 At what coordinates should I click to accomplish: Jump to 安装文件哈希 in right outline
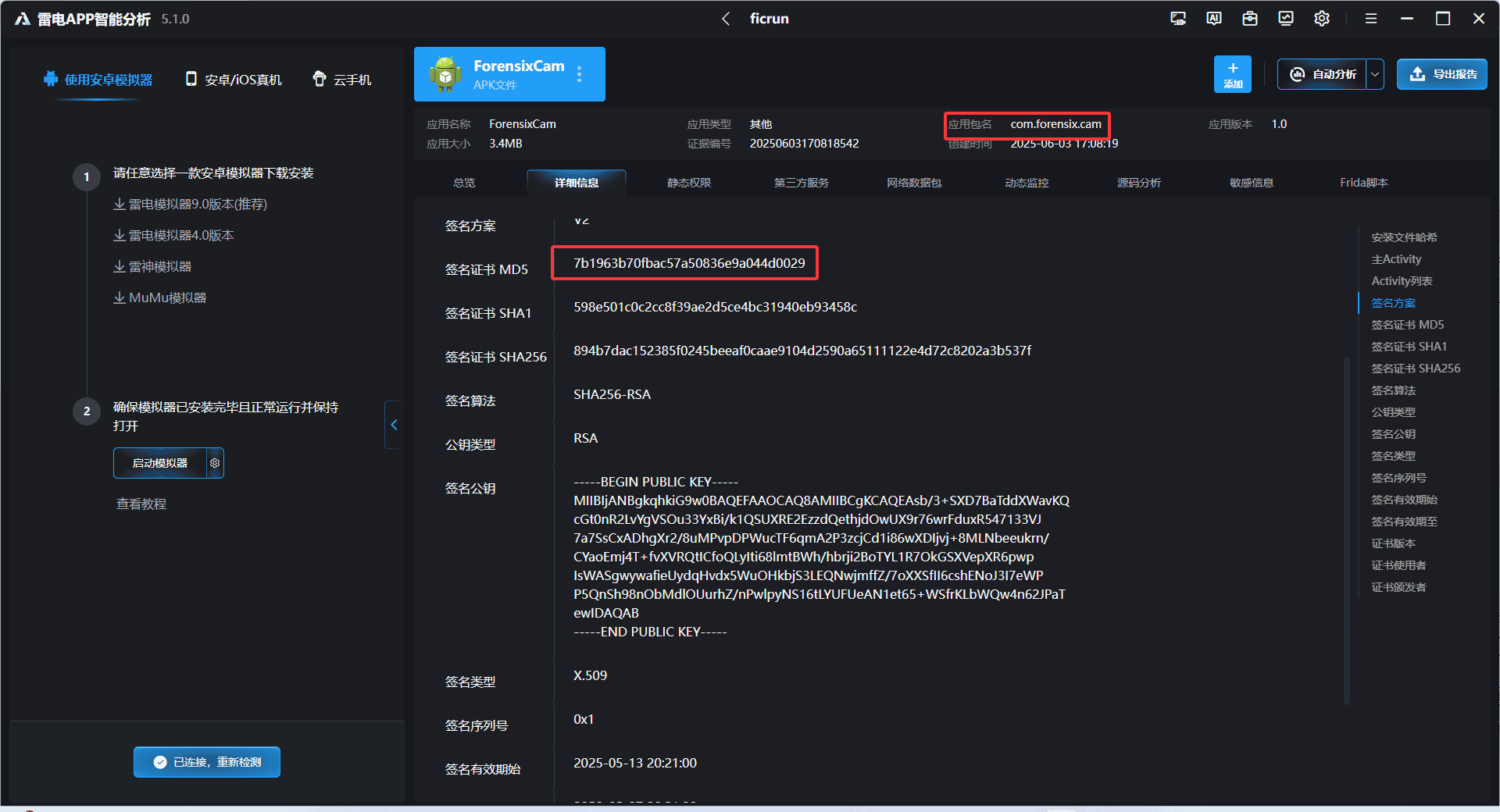[x=1404, y=237]
